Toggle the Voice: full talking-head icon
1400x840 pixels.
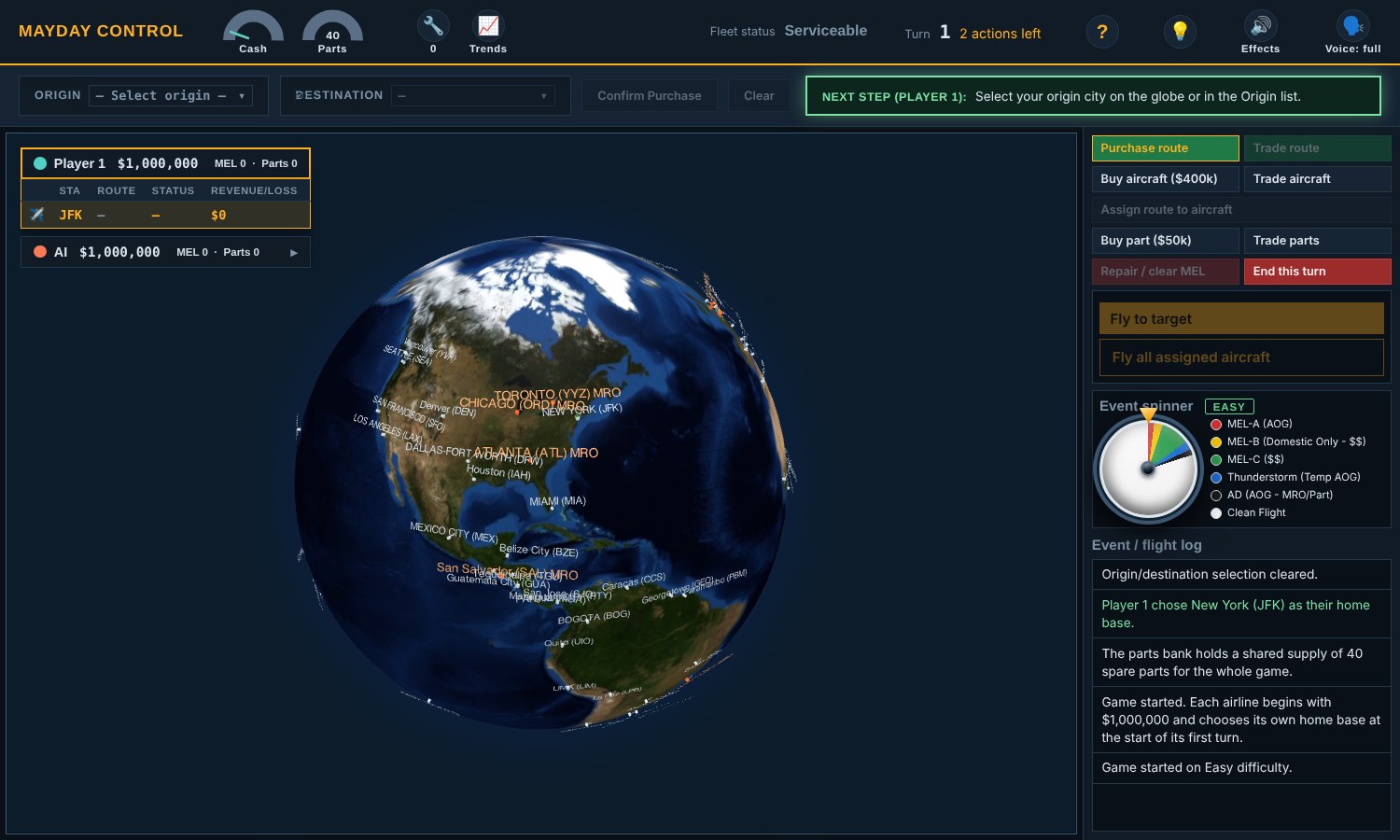tap(1352, 26)
